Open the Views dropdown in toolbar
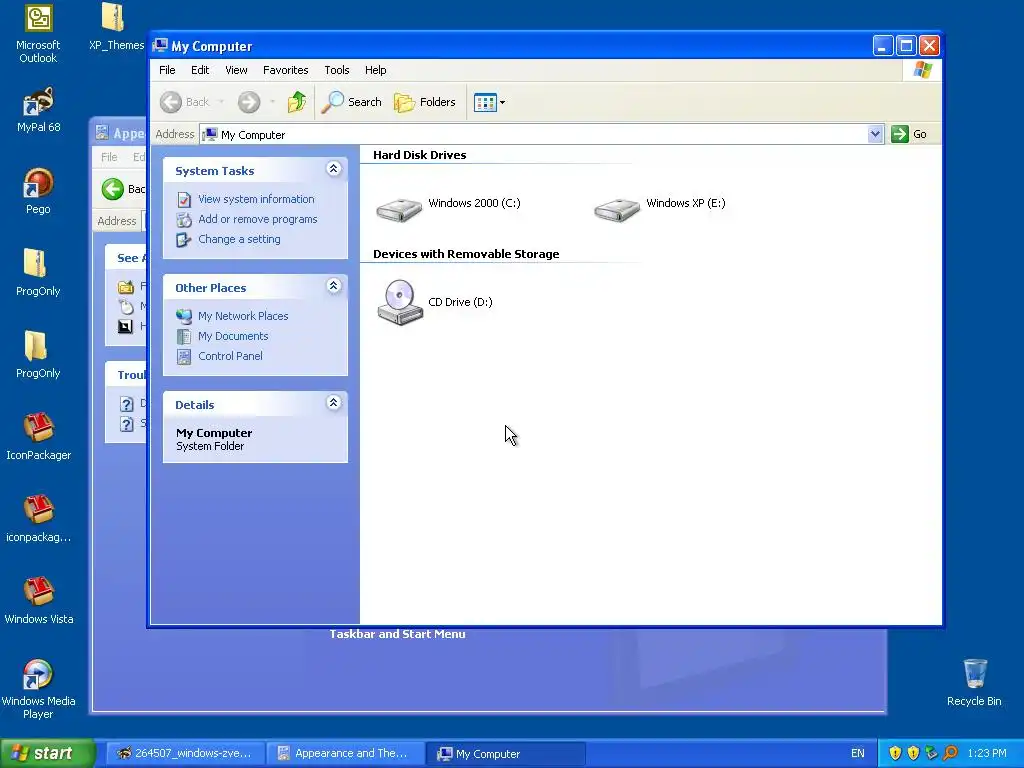This screenshot has width=1024, height=768. pyautogui.click(x=489, y=102)
